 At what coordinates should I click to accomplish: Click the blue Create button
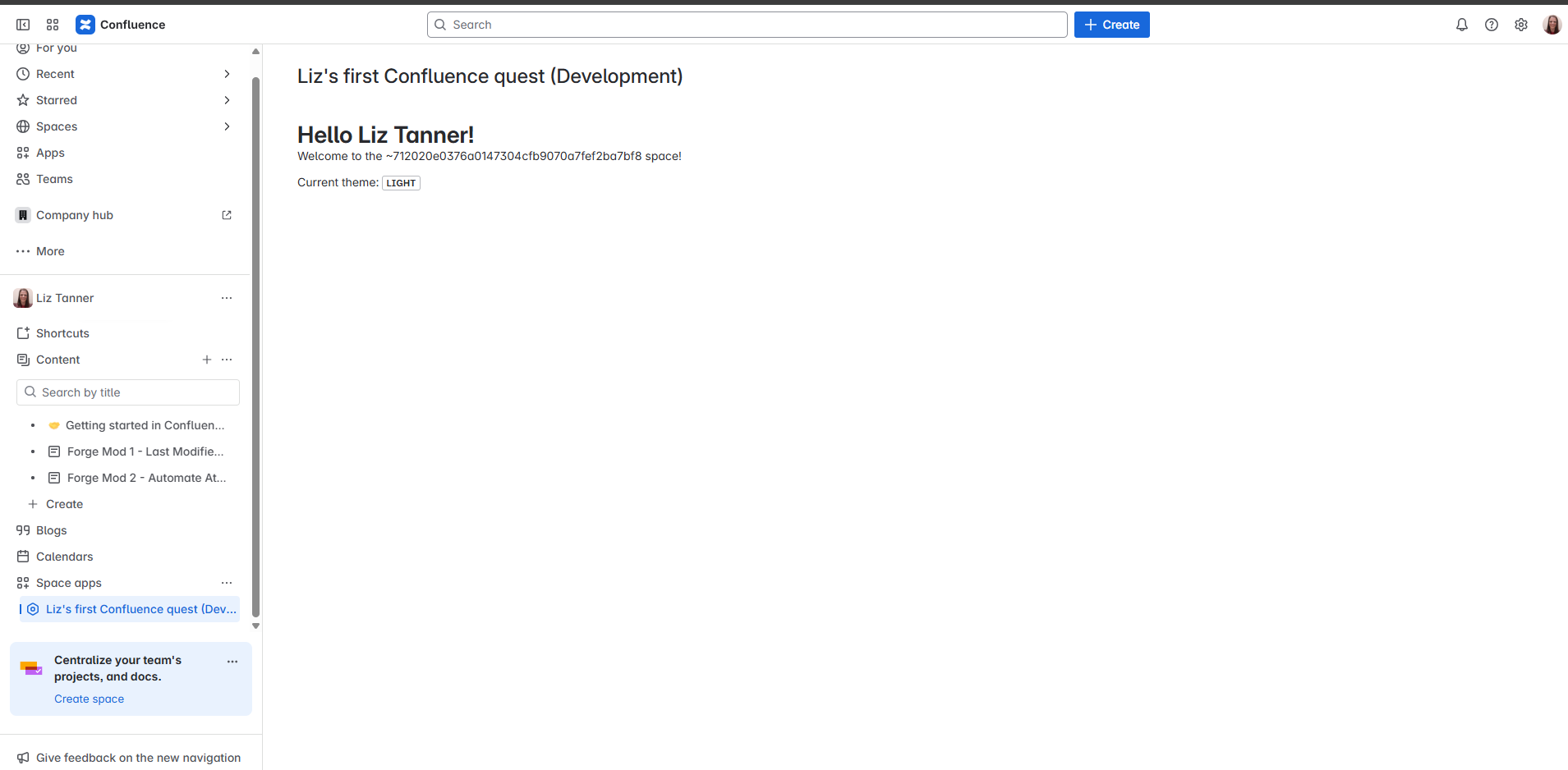(x=1111, y=25)
